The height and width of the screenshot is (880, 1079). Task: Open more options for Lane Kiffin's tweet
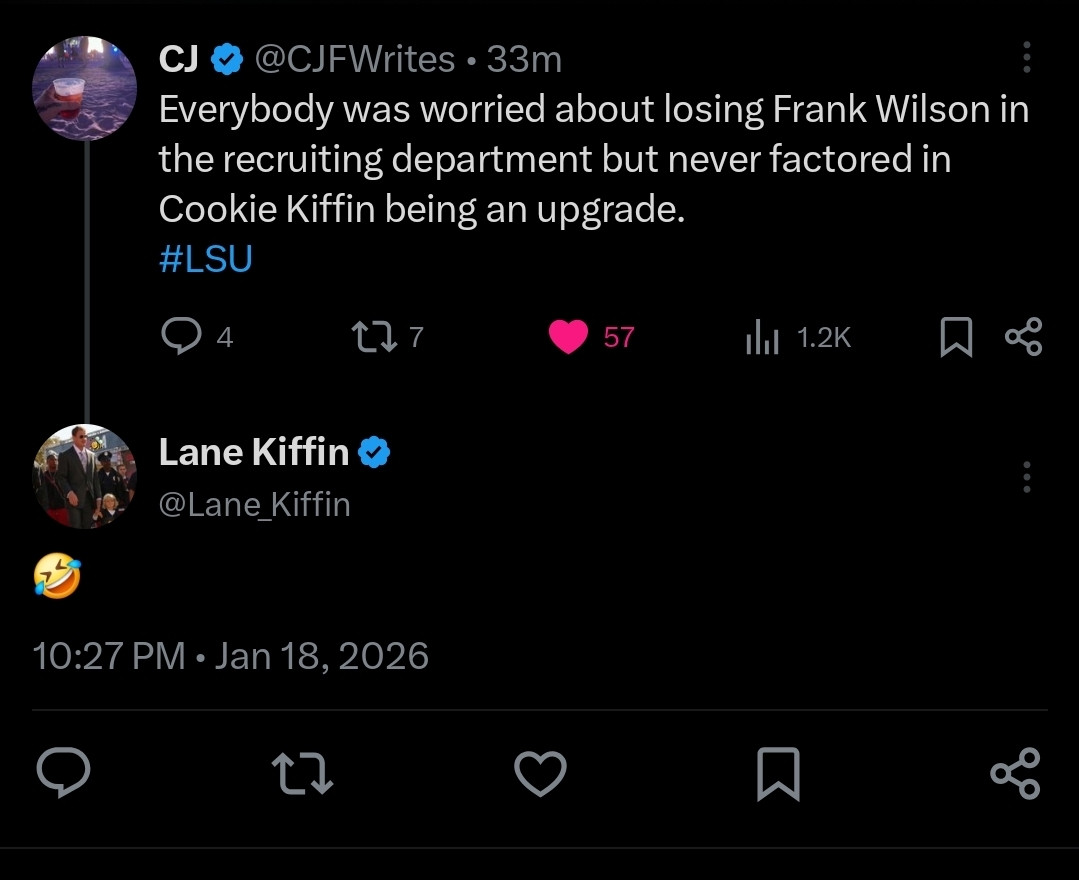(x=1026, y=477)
